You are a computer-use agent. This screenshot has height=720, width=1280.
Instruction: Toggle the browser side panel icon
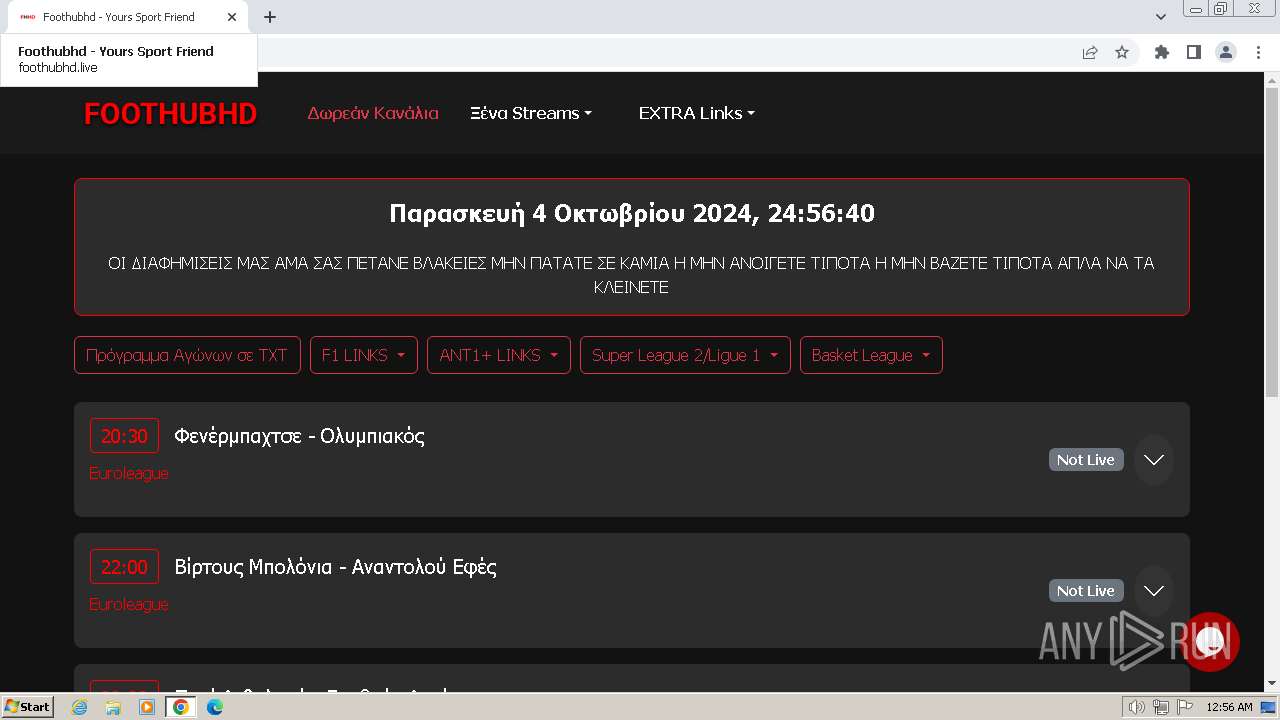pyautogui.click(x=1194, y=52)
